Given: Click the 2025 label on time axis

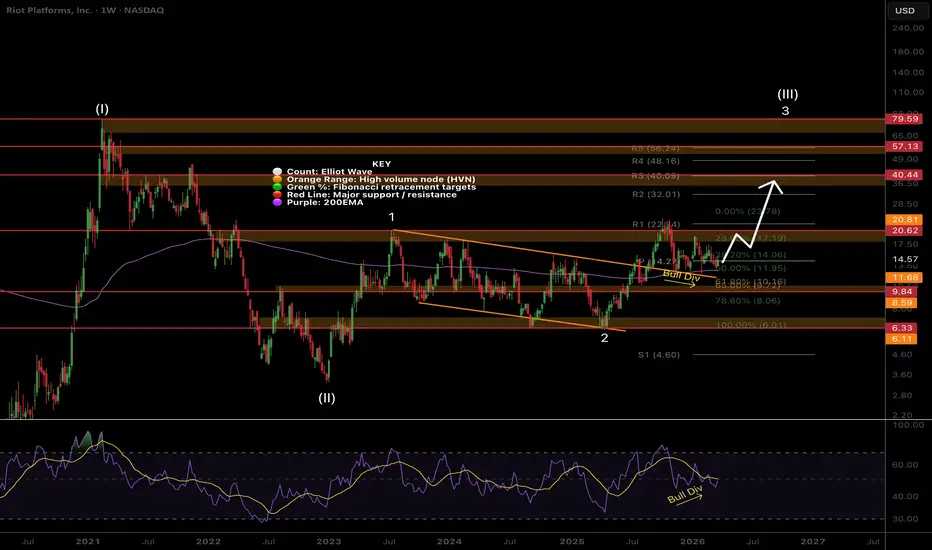Looking at the screenshot, I should tap(572, 542).
